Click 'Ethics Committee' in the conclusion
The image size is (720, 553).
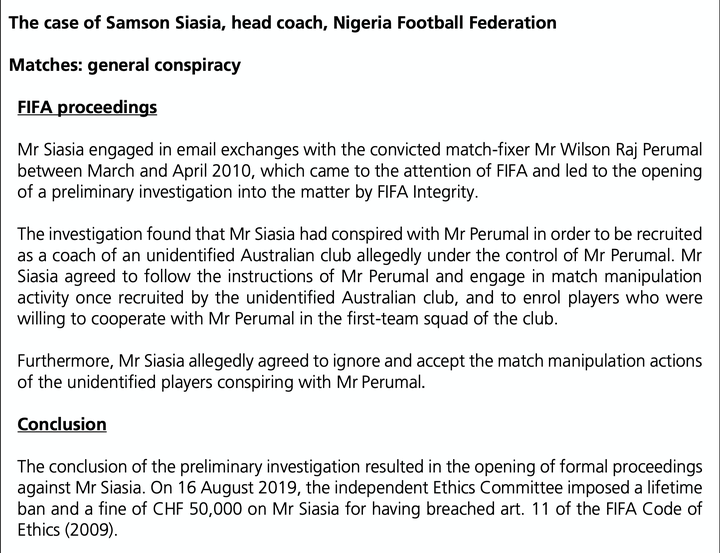coord(495,488)
